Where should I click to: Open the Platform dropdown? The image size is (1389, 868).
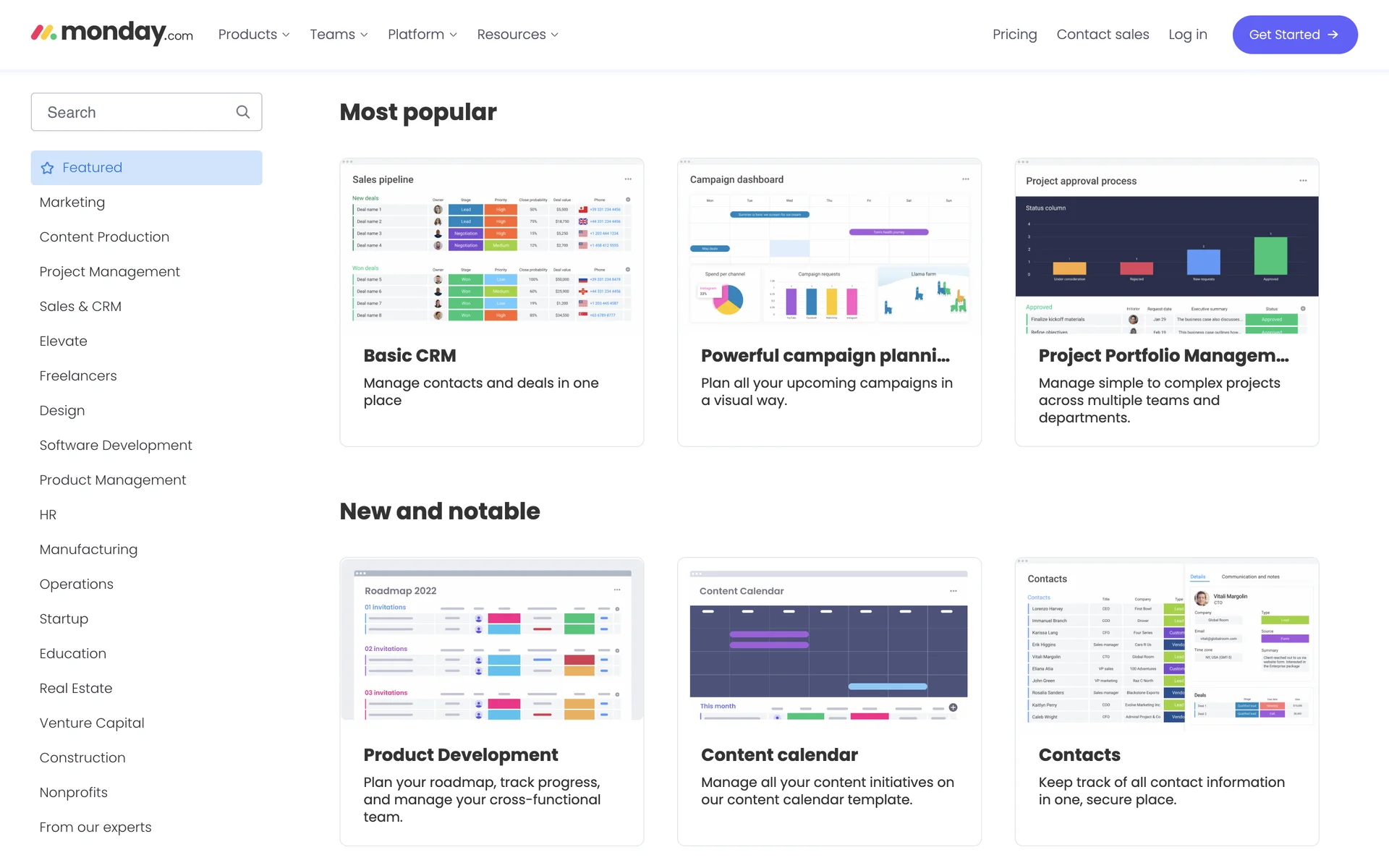422,35
